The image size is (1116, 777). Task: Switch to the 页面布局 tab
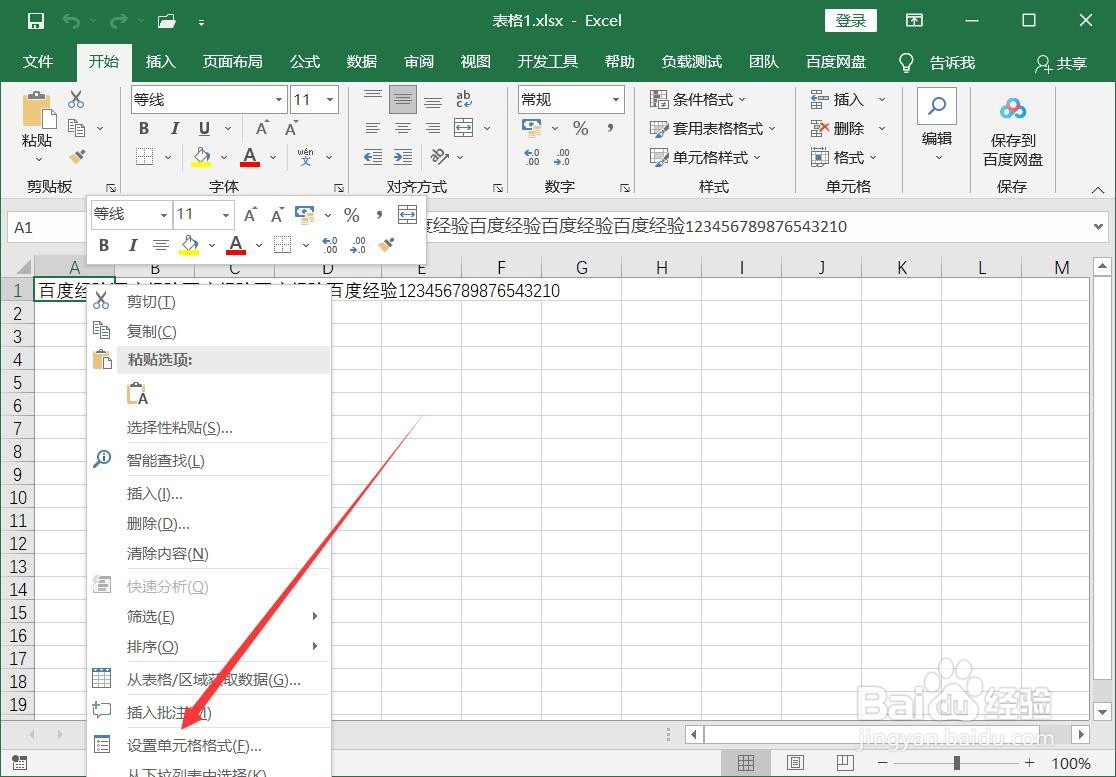point(232,62)
